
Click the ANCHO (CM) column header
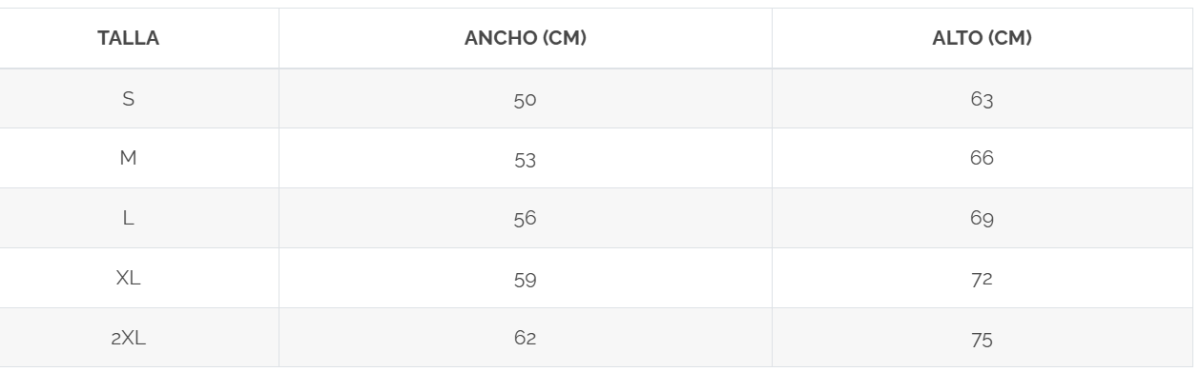tap(525, 39)
